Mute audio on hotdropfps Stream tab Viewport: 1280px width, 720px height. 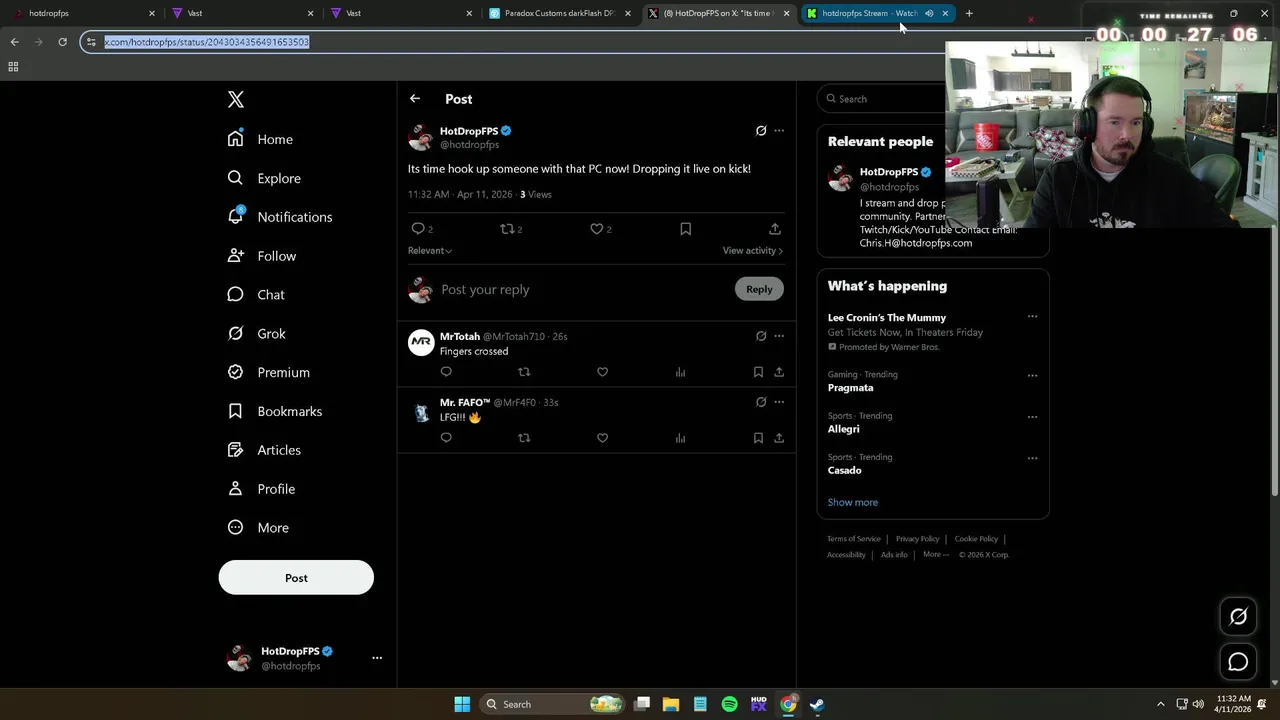coord(929,13)
